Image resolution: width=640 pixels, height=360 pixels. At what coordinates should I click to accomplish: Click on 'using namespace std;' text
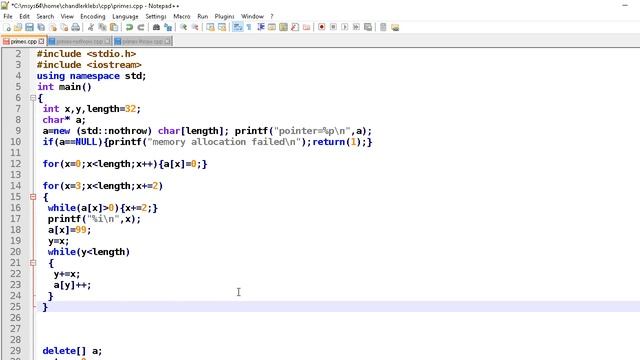tap(91, 76)
